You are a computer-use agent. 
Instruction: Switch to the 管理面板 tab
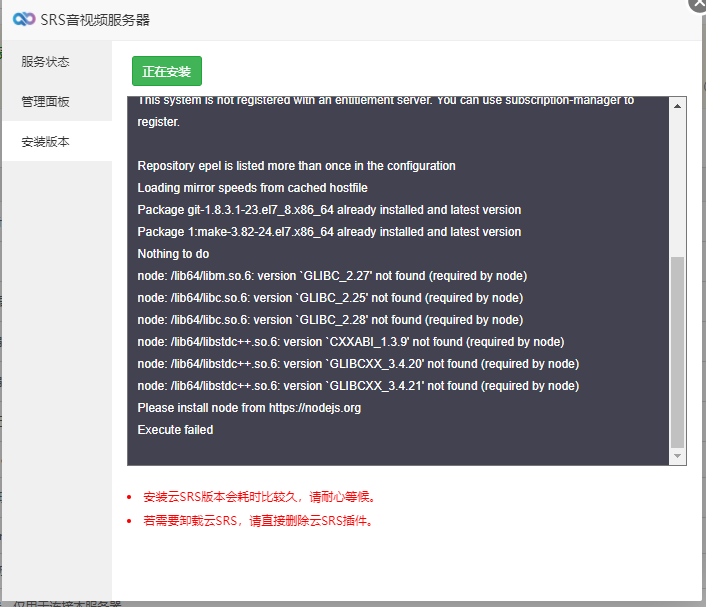click(45, 102)
